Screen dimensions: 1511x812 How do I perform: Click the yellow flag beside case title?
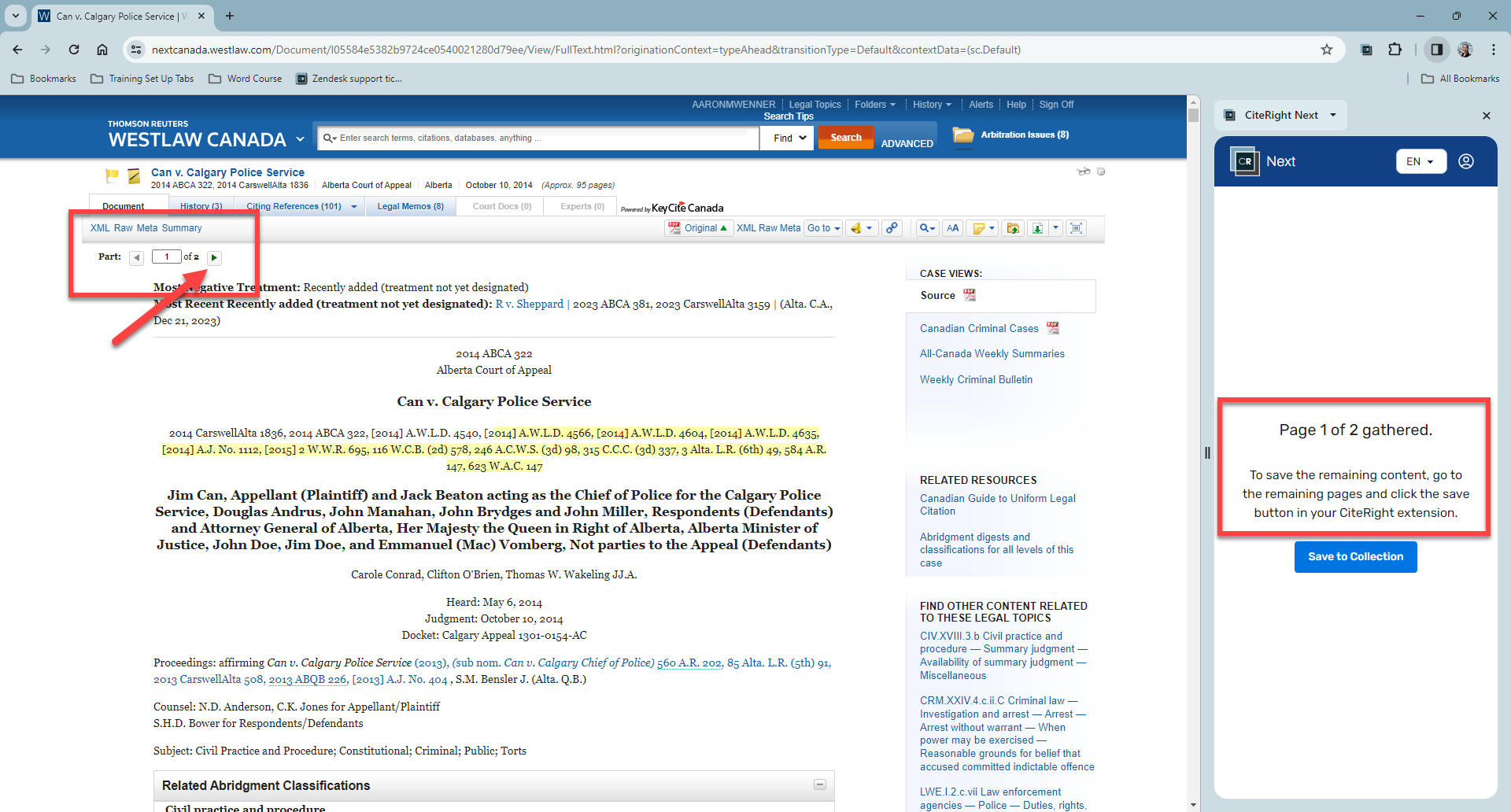point(112,175)
